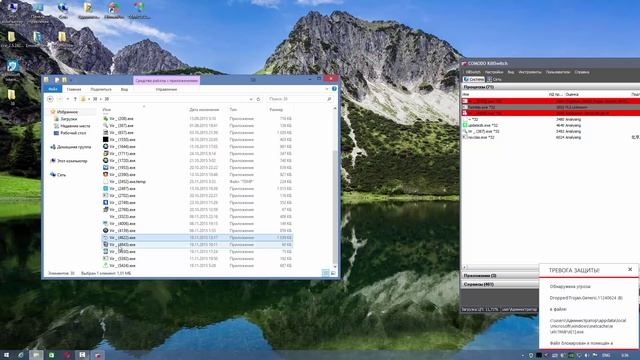The image size is (640, 360).
Task: Switch Explorer to details view icon
Action: 326,273
